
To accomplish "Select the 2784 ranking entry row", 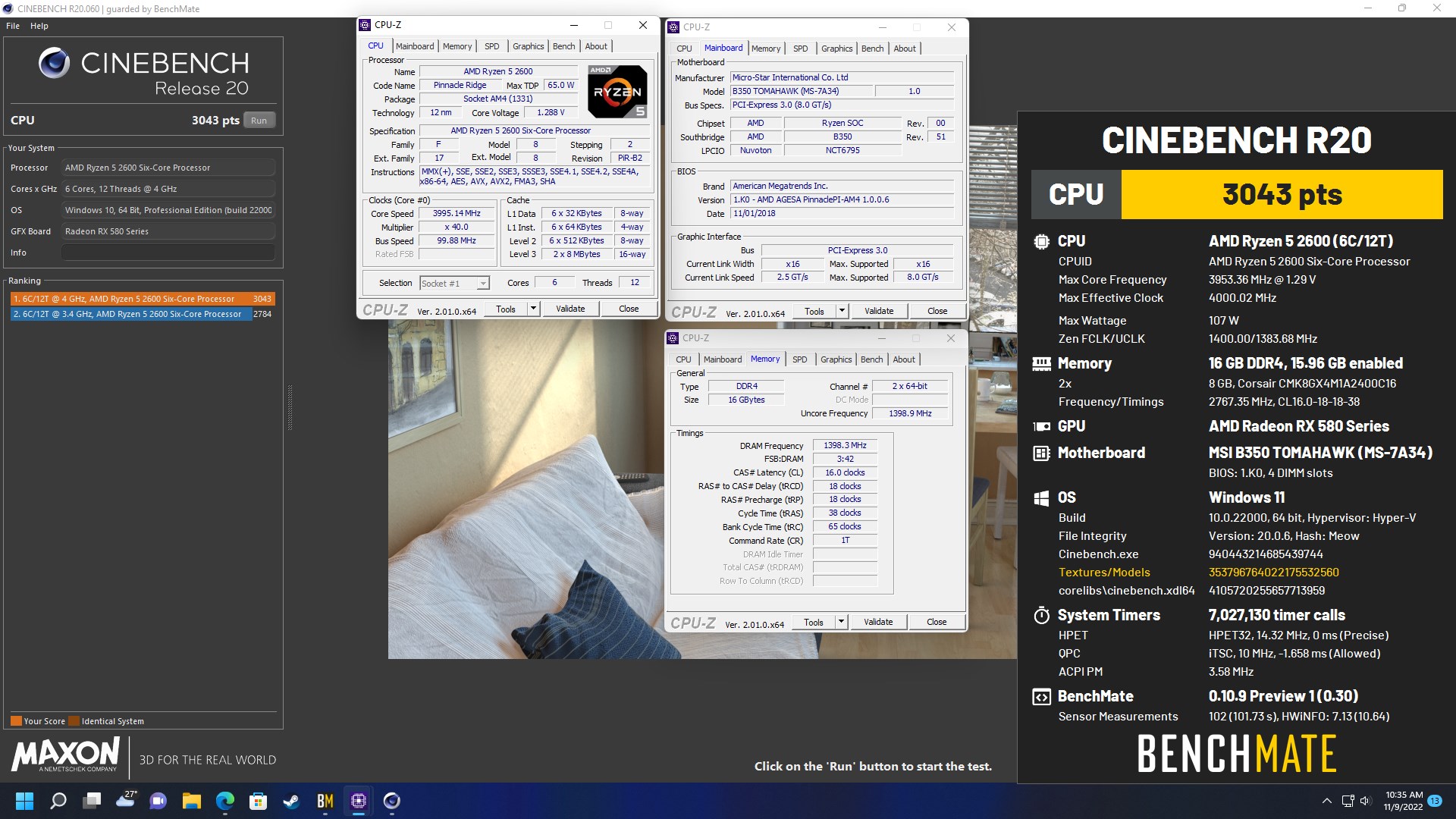I will click(143, 314).
